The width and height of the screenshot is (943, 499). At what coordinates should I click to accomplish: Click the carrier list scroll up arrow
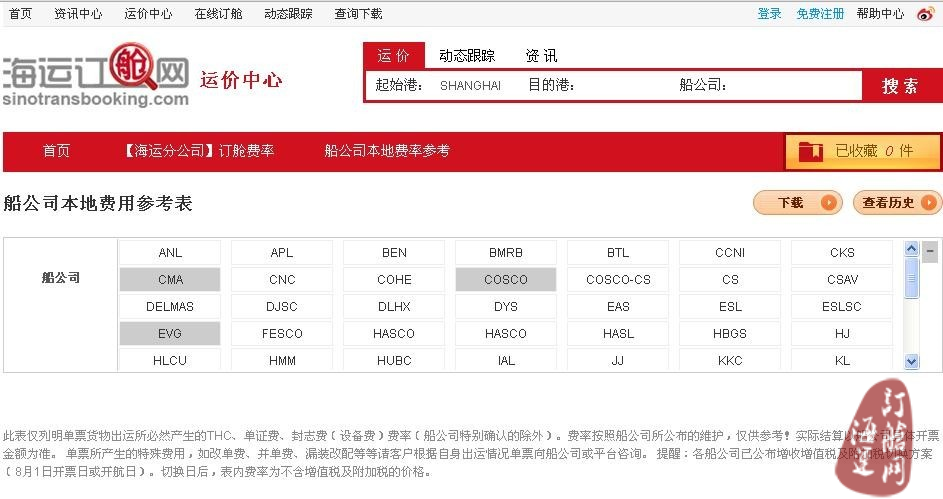coord(912,248)
